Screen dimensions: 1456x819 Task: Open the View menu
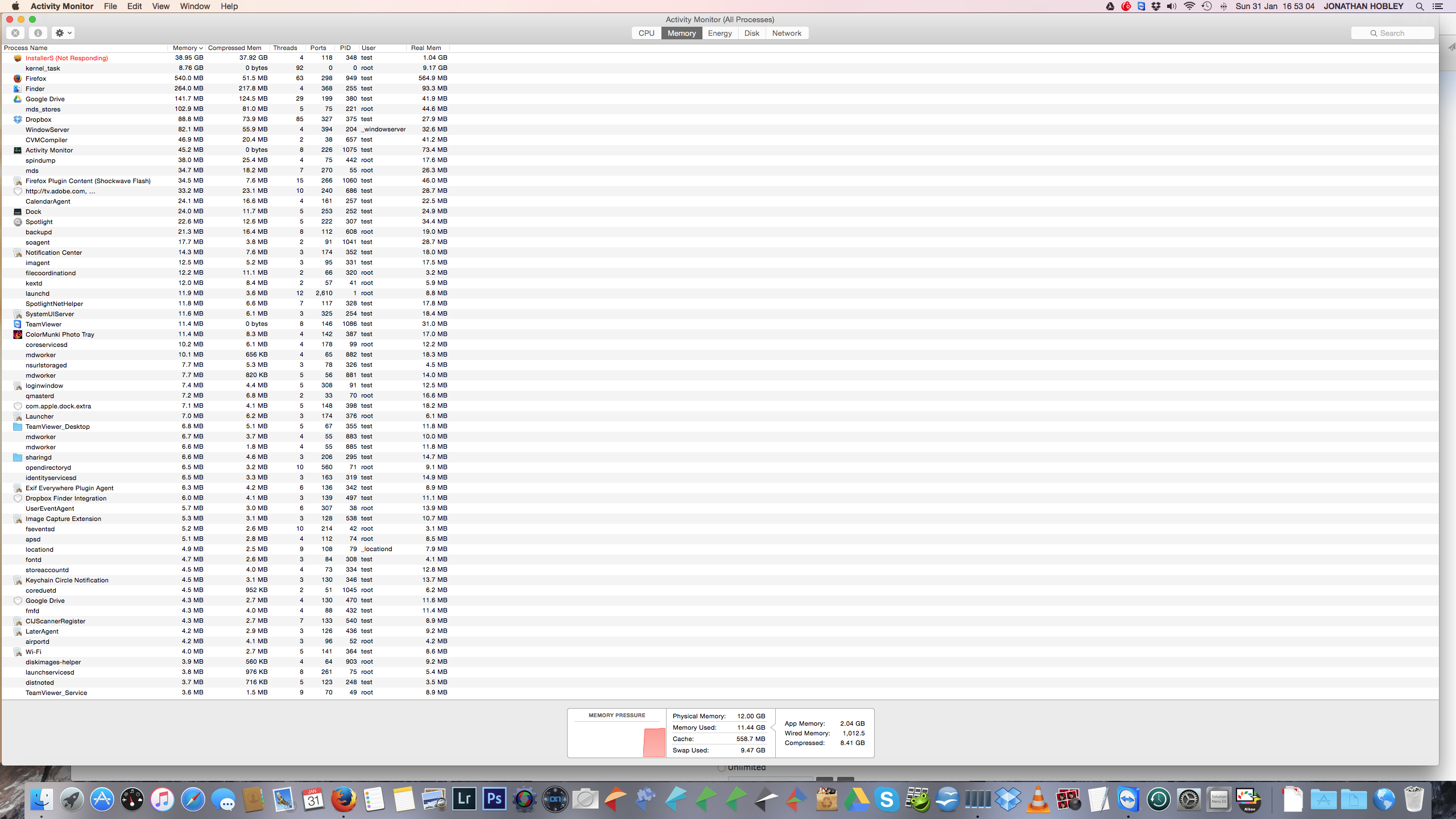[x=160, y=6]
